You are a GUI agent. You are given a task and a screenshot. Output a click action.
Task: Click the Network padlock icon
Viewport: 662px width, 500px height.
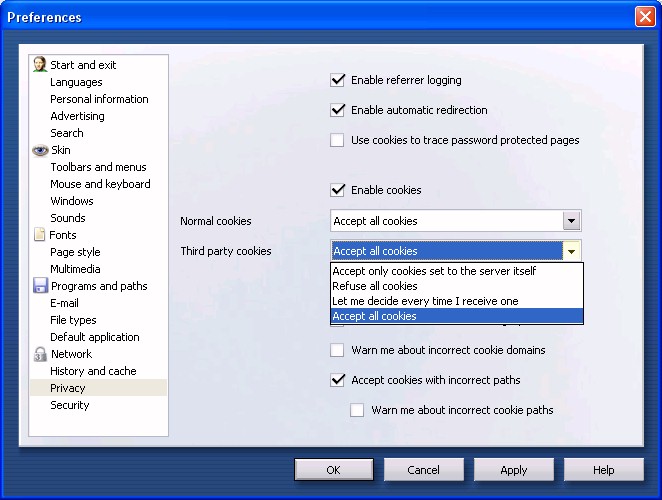tap(40, 354)
